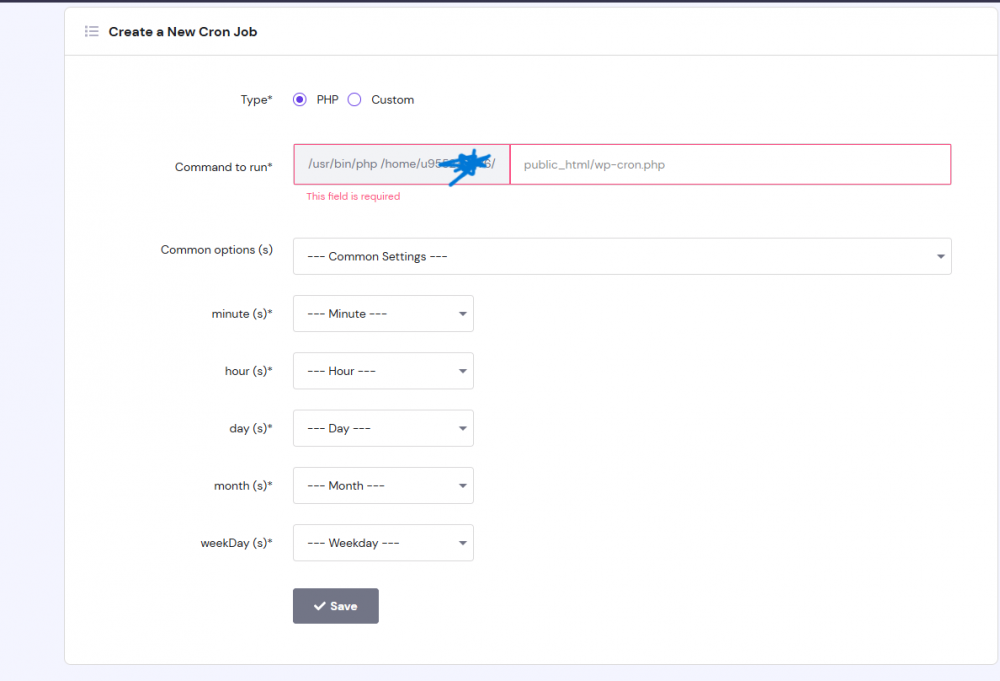Expand the Month options list

click(x=383, y=485)
